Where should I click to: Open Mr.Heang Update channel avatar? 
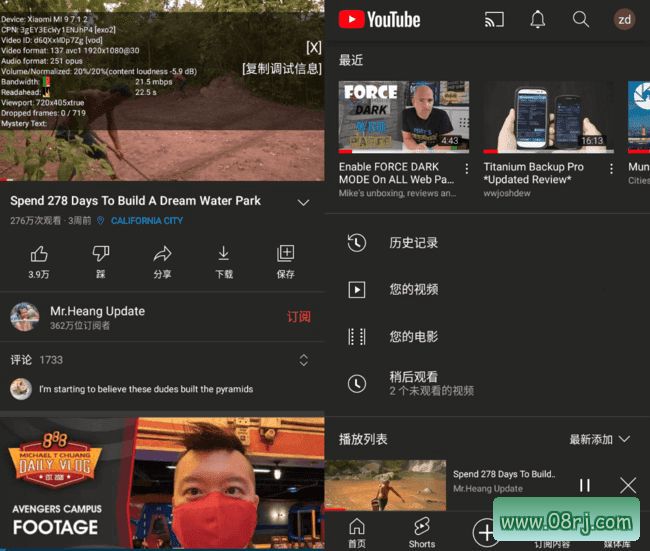(25, 317)
